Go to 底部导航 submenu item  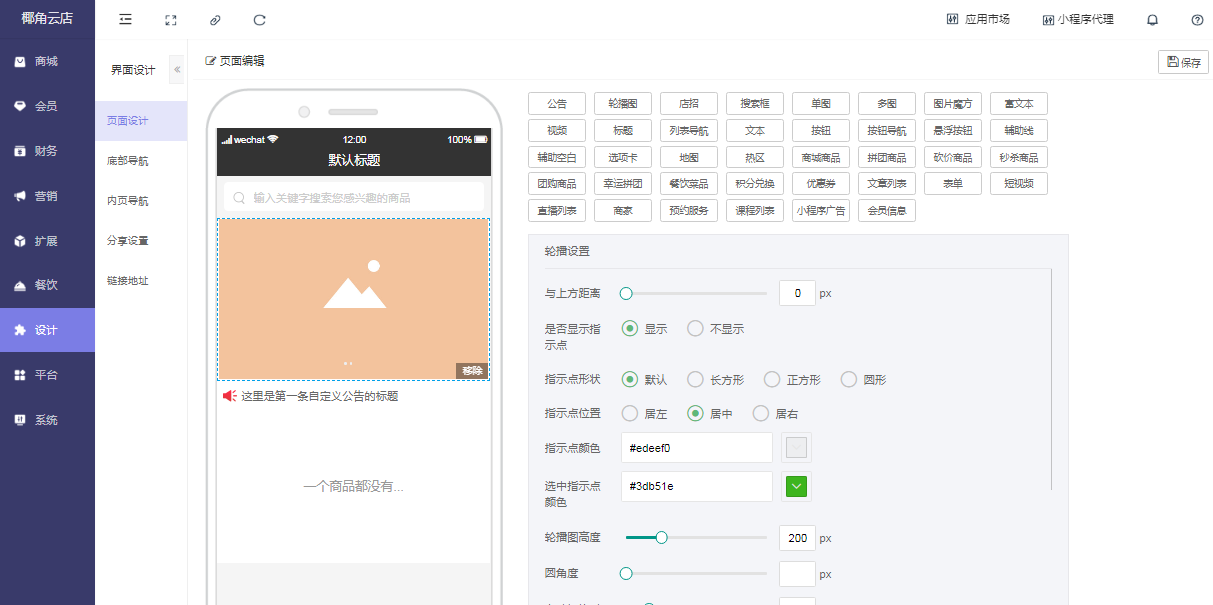point(128,161)
